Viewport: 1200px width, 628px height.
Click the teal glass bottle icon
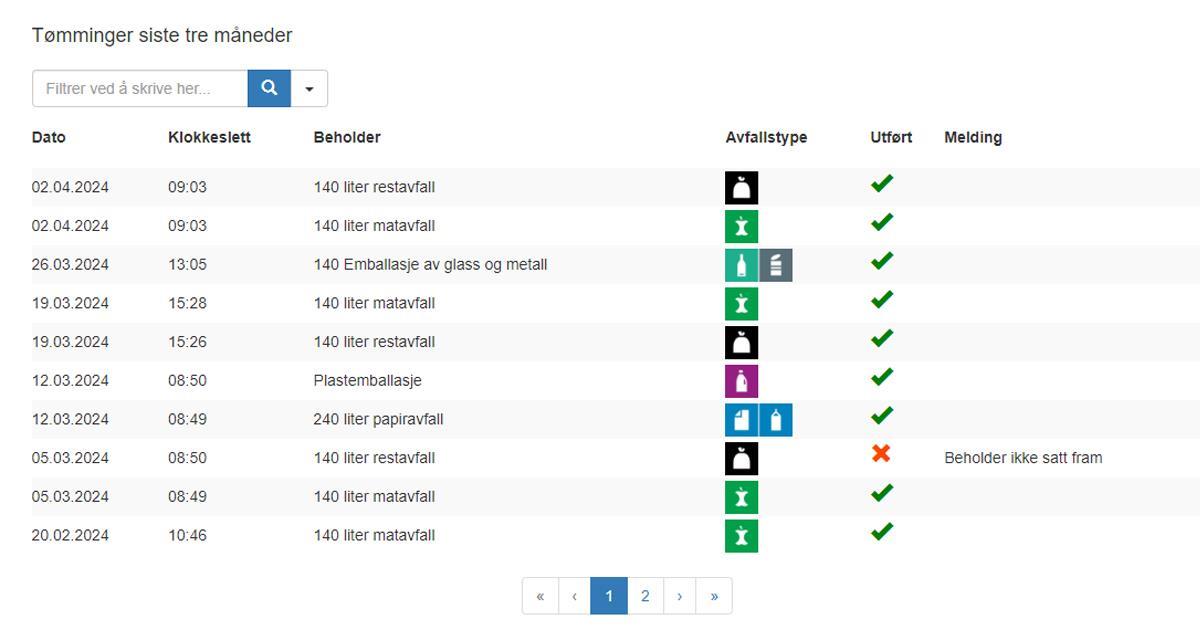coord(741,265)
